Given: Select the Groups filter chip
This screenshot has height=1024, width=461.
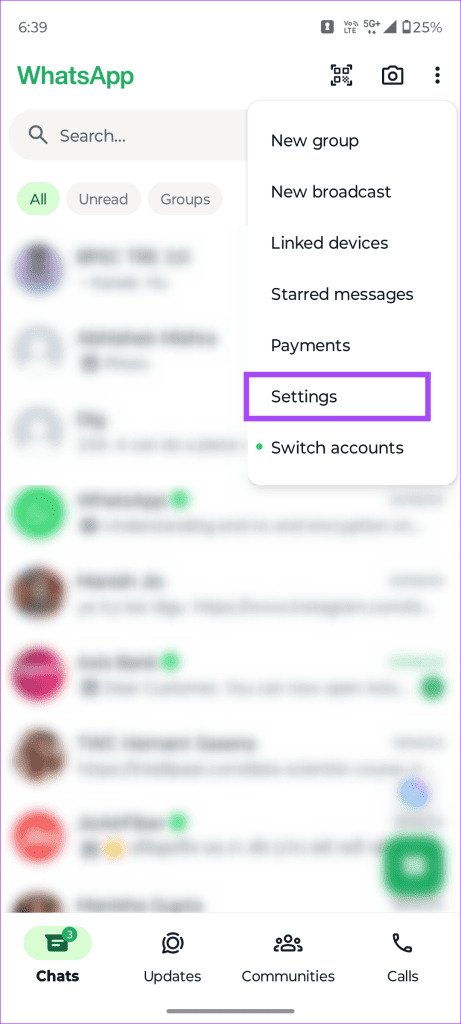Looking at the screenshot, I should click(x=185, y=199).
